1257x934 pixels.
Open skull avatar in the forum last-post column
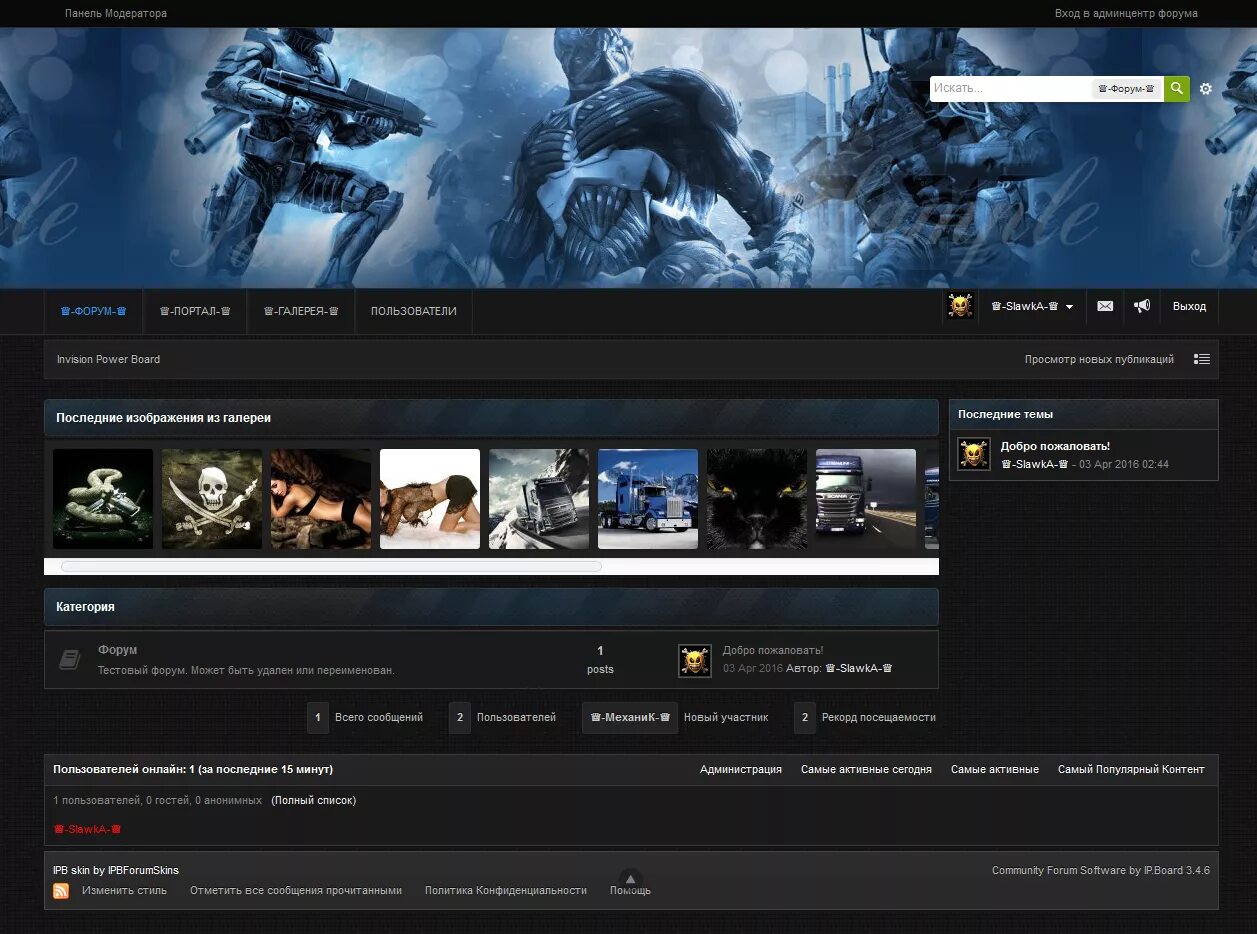pyautogui.click(x=695, y=660)
